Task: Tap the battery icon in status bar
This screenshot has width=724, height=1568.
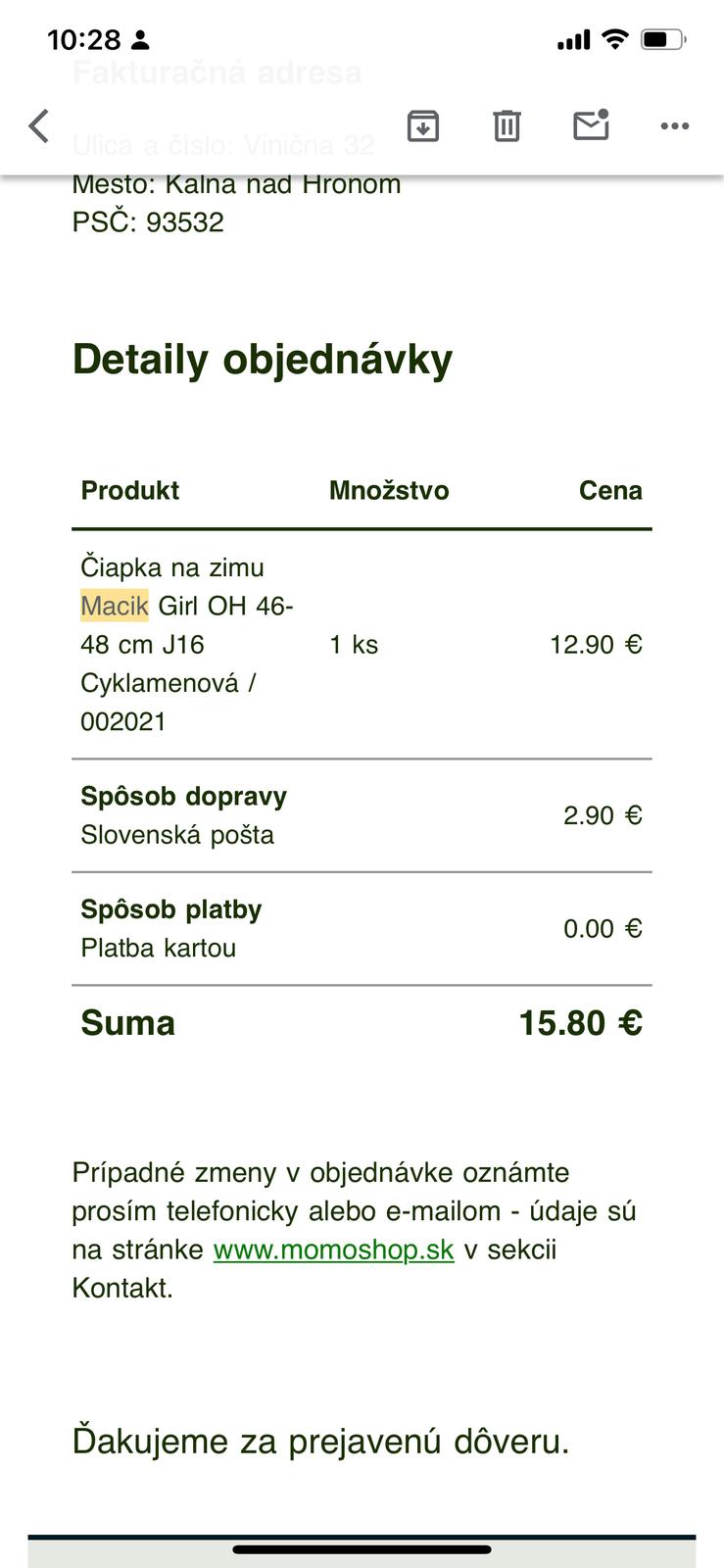Action: [663, 40]
